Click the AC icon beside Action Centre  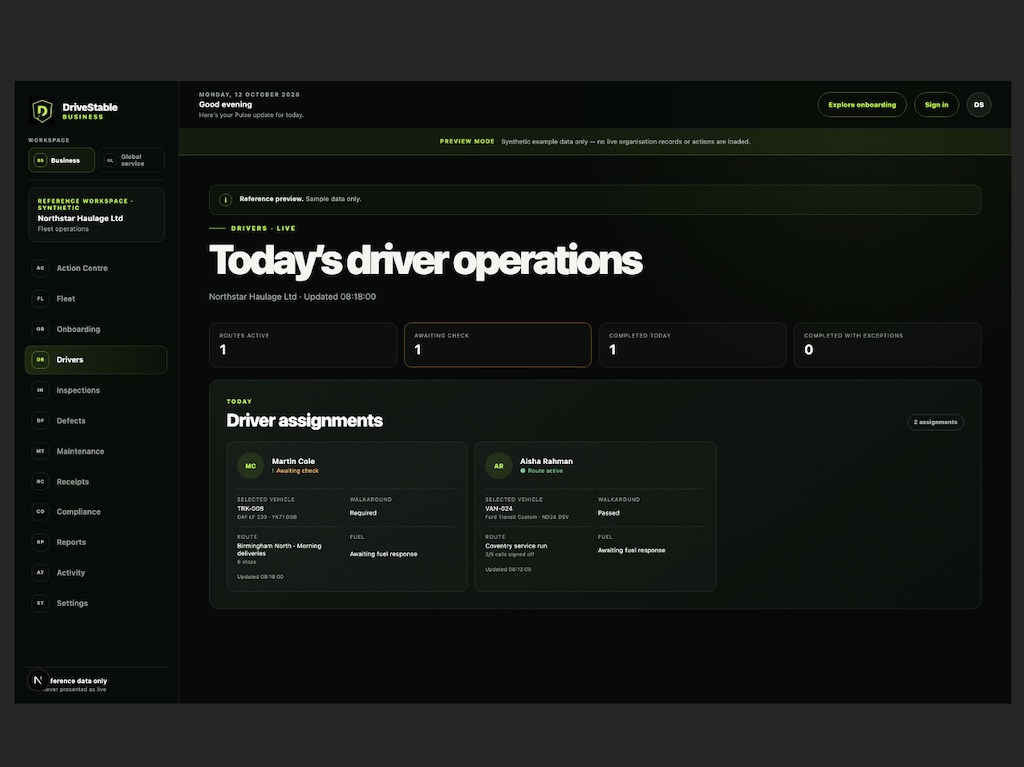40,268
